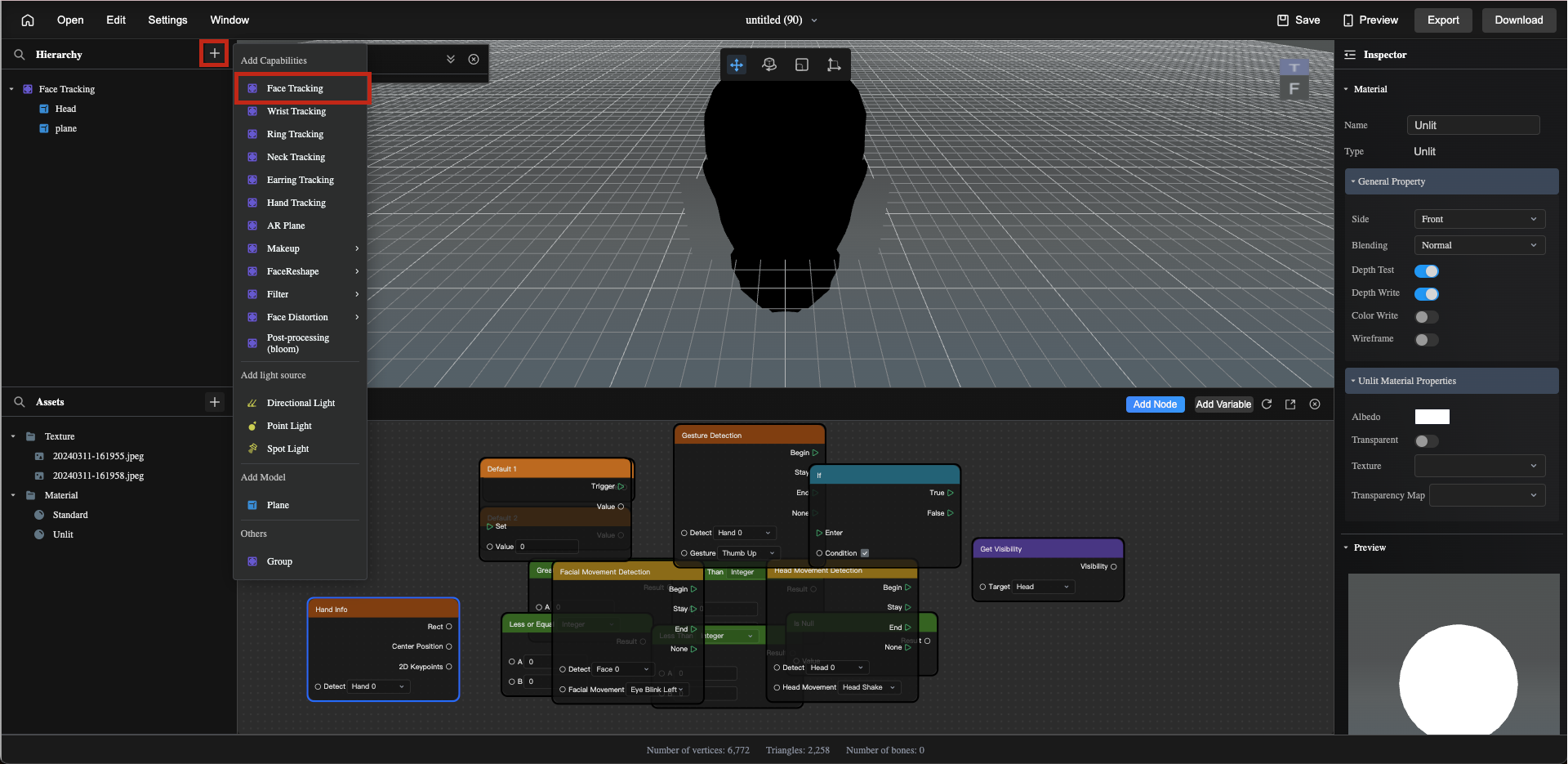Click the Plane model icon in menu
This screenshot has height=764, width=1568.
tap(252, 505)
